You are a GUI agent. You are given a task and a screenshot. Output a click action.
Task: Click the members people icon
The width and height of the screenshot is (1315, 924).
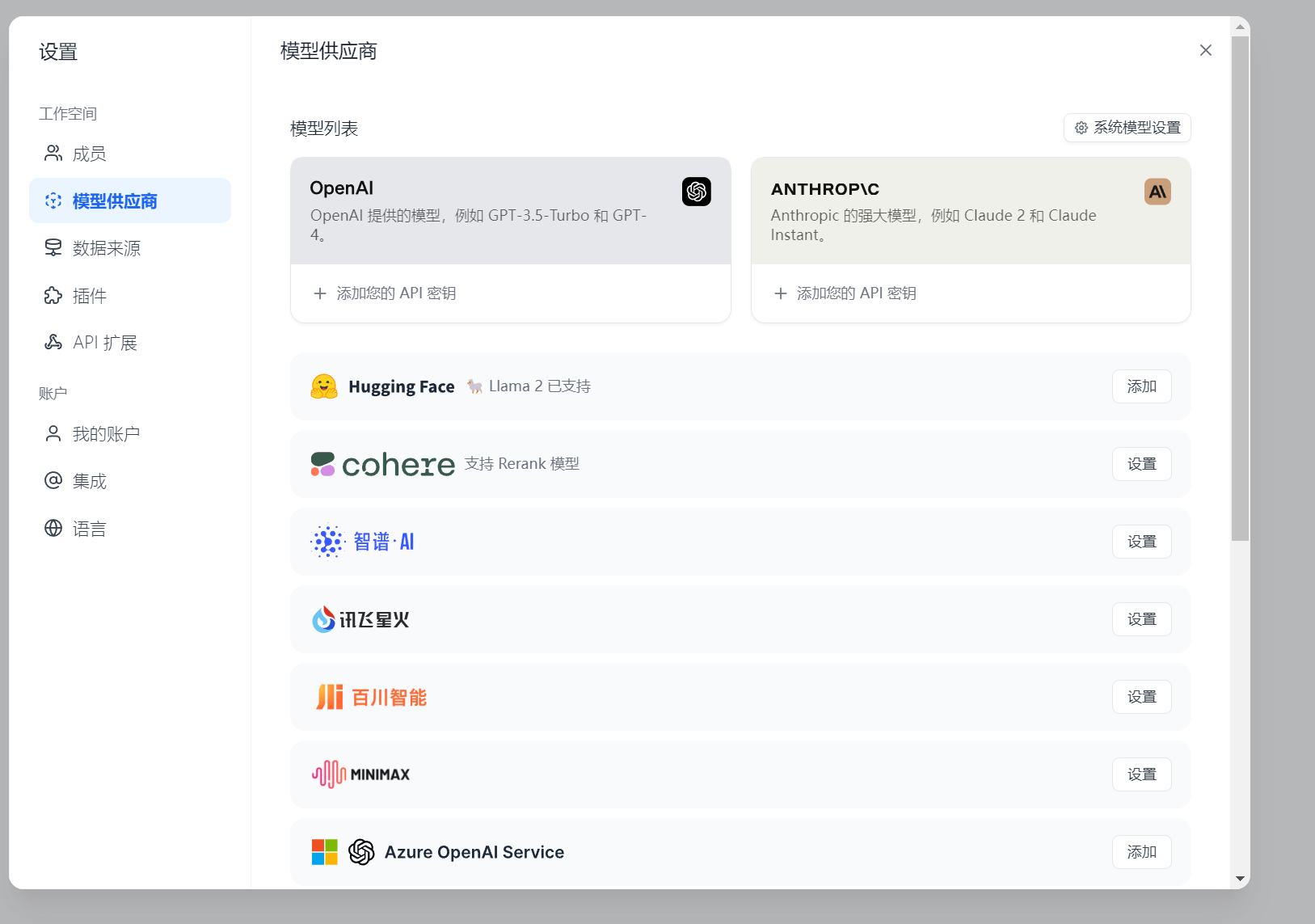tap(53, 154)
